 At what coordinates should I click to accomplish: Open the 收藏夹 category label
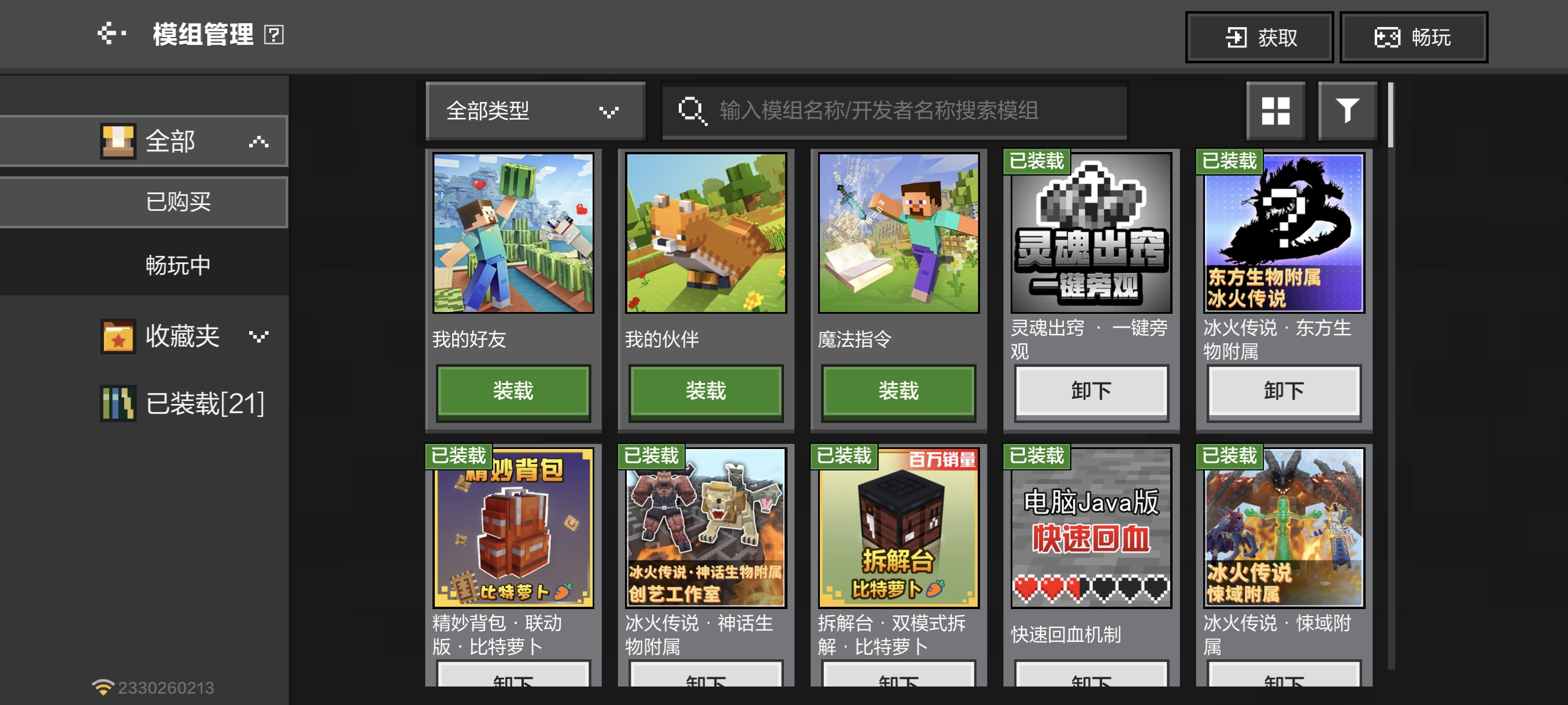click(x=183, y=336)
